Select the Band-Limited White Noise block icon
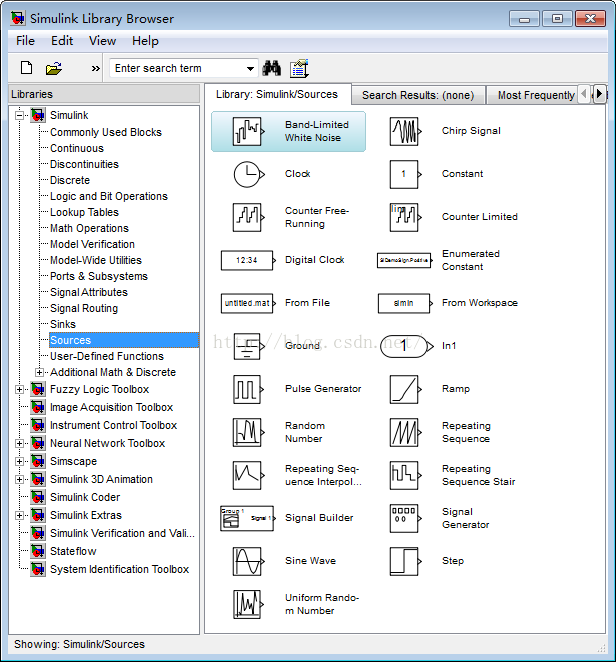The height and width of the screenshot is (662, 616). [249, 132]
